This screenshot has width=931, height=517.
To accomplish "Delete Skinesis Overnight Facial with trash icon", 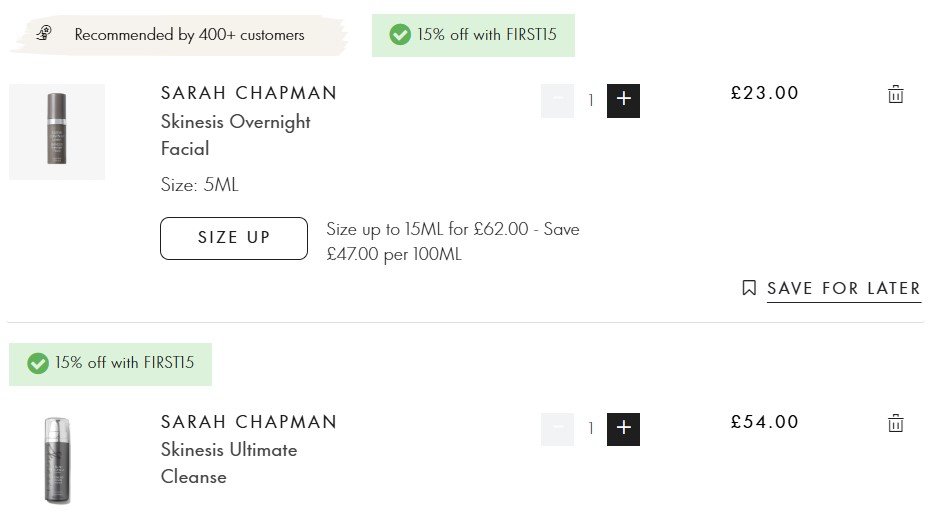I will [895, 94].
